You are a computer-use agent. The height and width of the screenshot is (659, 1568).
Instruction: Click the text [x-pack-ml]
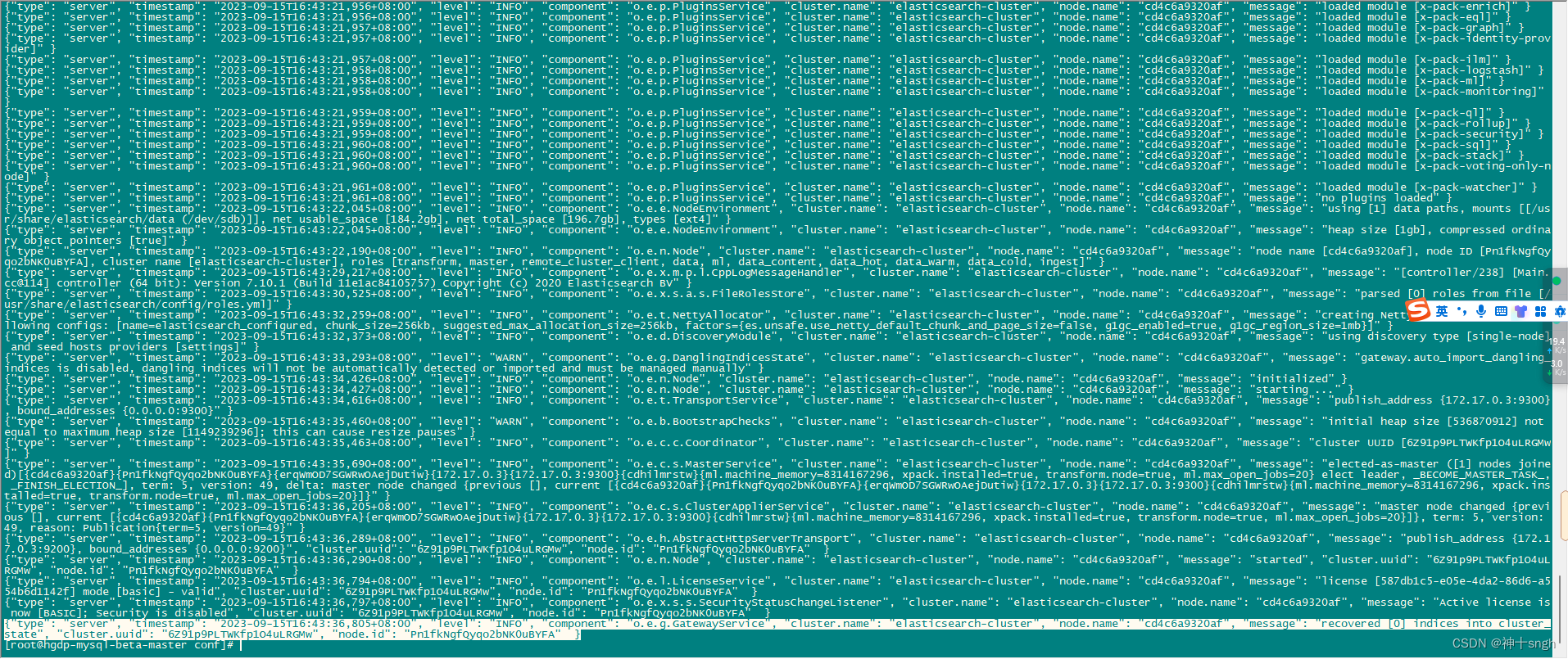1452,81
